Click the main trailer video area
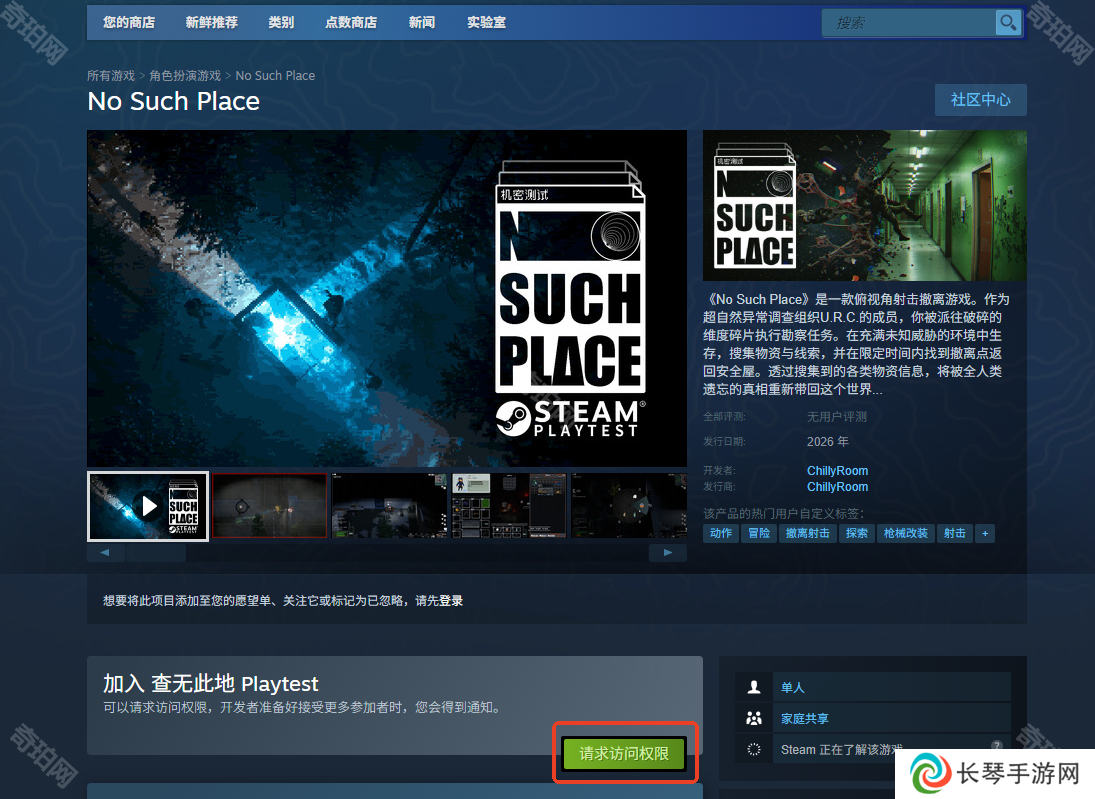Viewport: 1095px width, 799px height. [387, 298]
